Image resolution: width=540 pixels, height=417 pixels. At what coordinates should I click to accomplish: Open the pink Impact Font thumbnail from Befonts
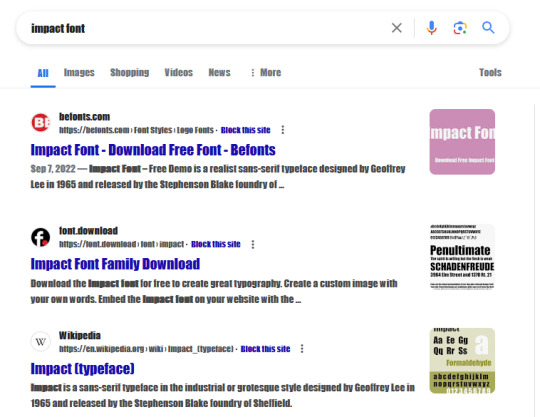click(x=462, y=142)
